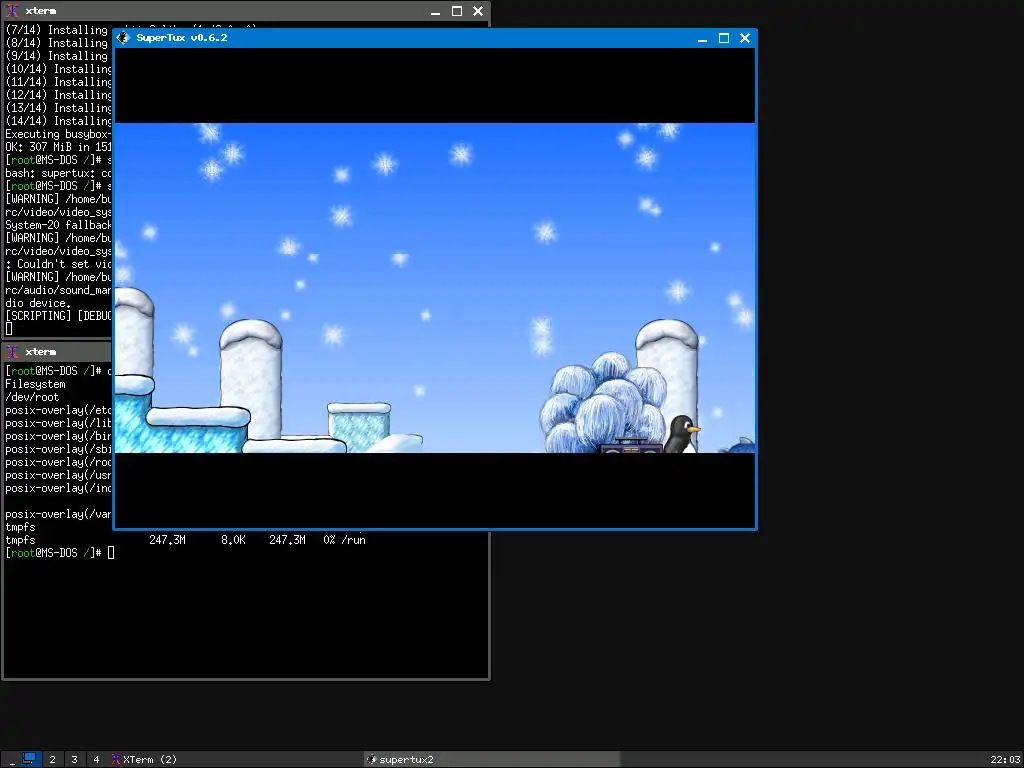
Task: Click the SuperTux v0.6.2 title text
Action: pos(182,38)
